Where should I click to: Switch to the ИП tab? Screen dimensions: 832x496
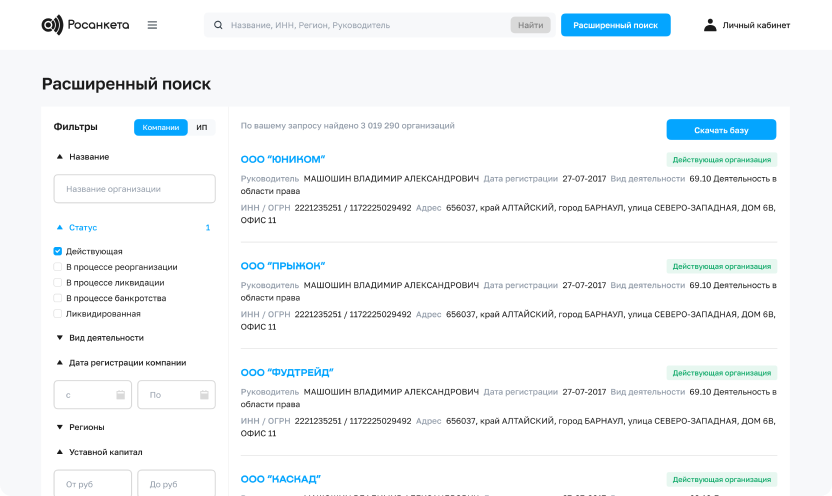click(x=202, y=127)
